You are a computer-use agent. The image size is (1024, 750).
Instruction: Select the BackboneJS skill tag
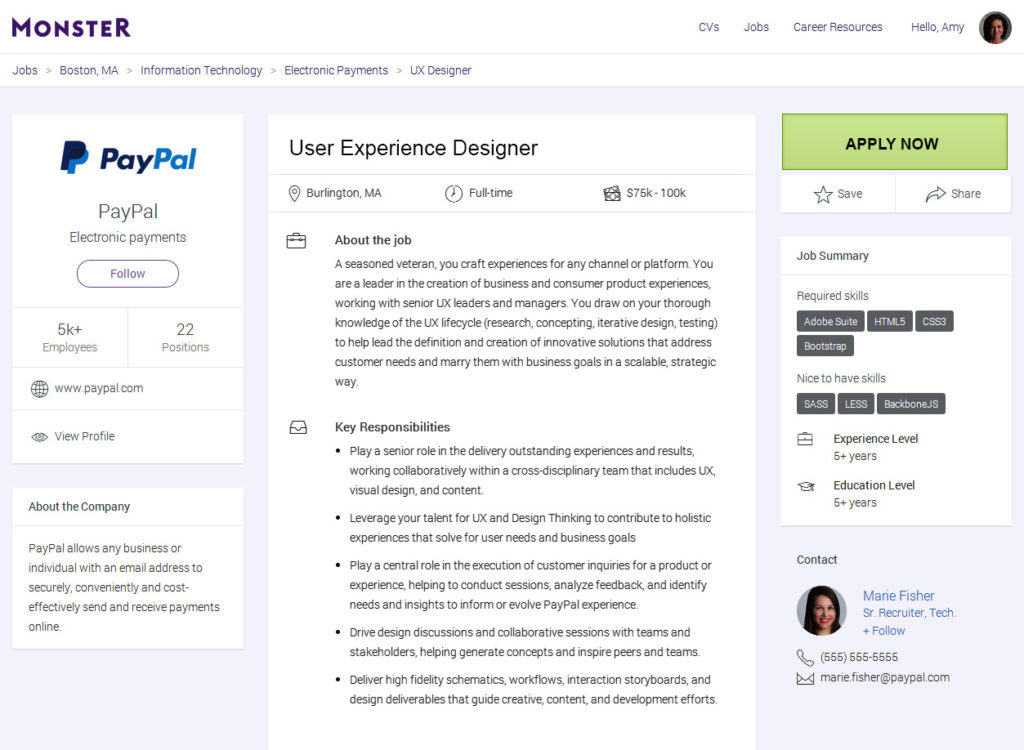911,404
